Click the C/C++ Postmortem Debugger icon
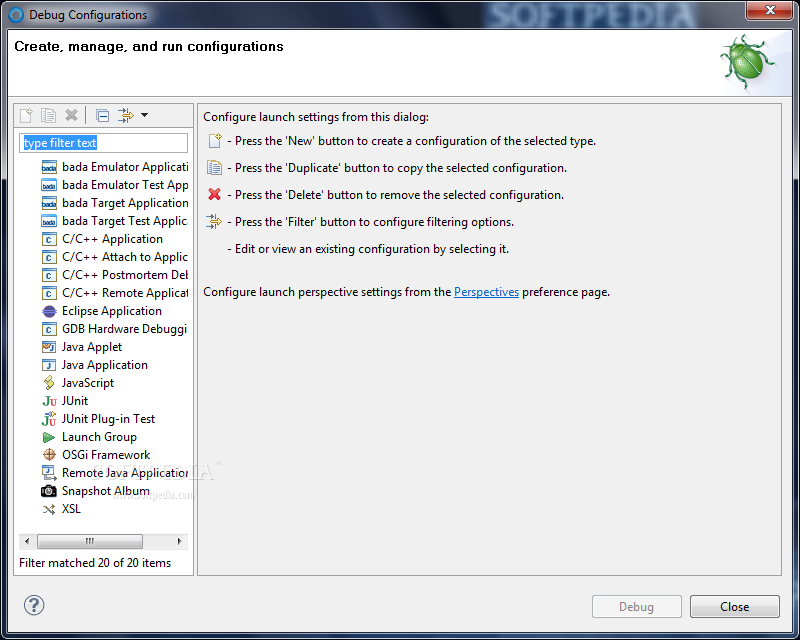The image size is (800, 640). 49,275
